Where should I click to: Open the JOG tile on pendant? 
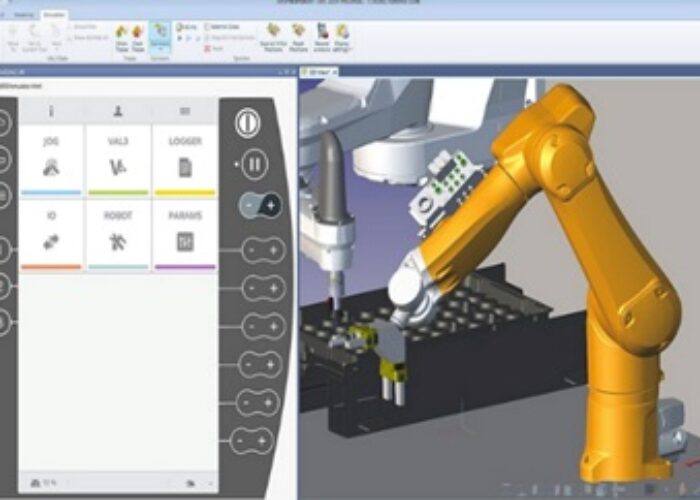tap(51, 158)
